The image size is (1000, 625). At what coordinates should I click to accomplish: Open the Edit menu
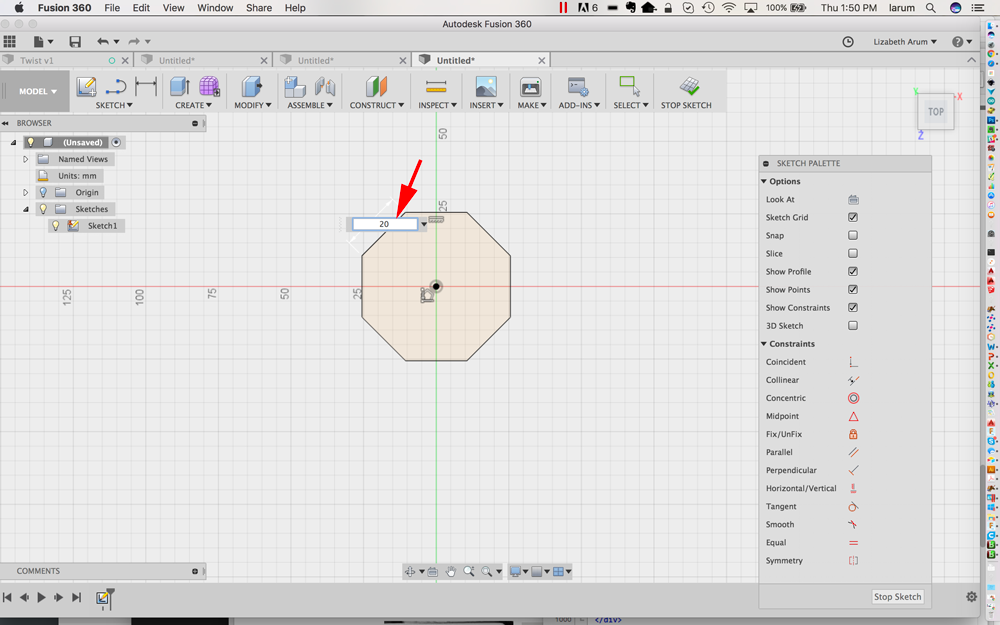(141, 8)
